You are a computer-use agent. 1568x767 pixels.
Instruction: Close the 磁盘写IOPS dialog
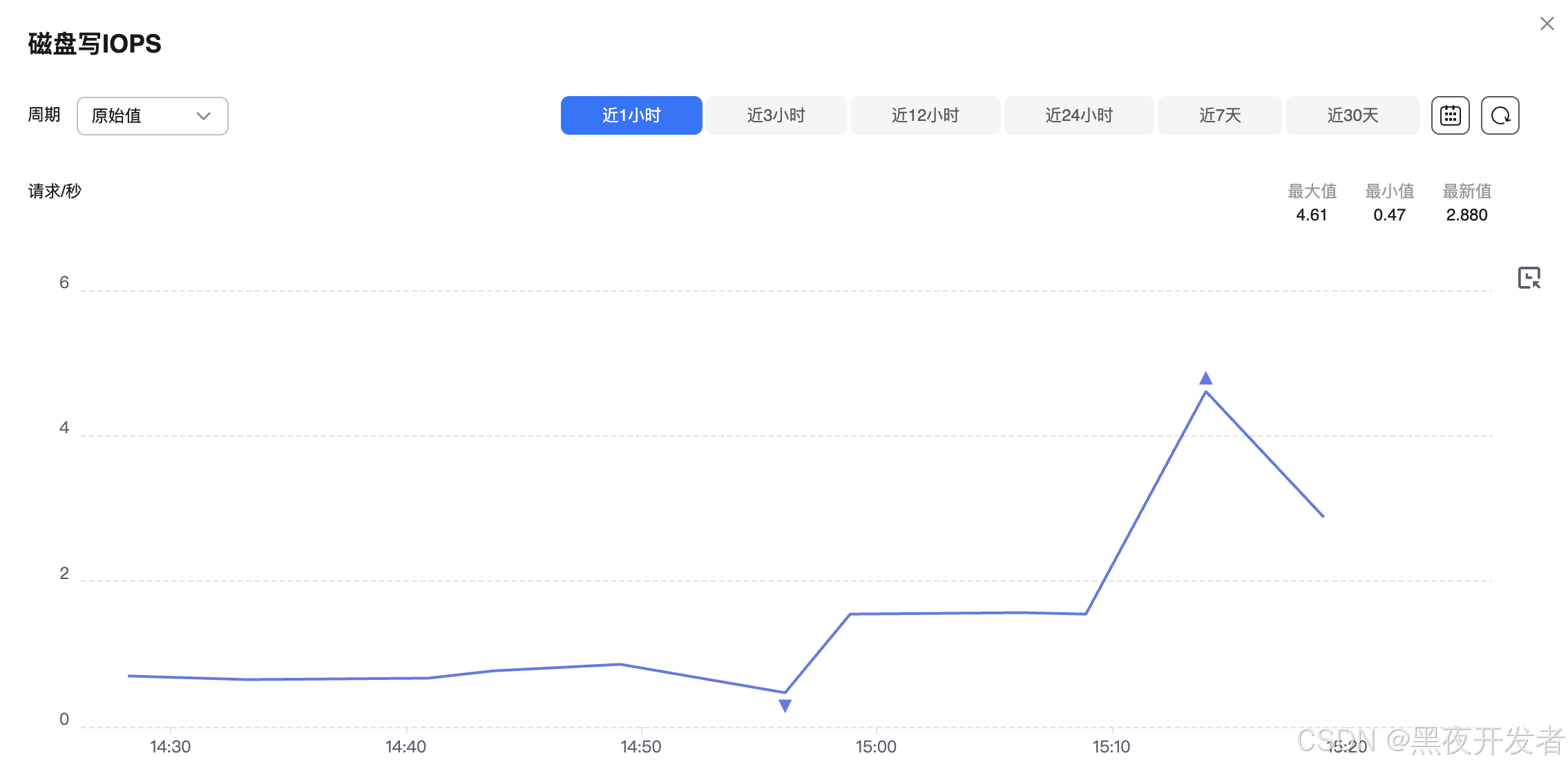click(1547, 24)
